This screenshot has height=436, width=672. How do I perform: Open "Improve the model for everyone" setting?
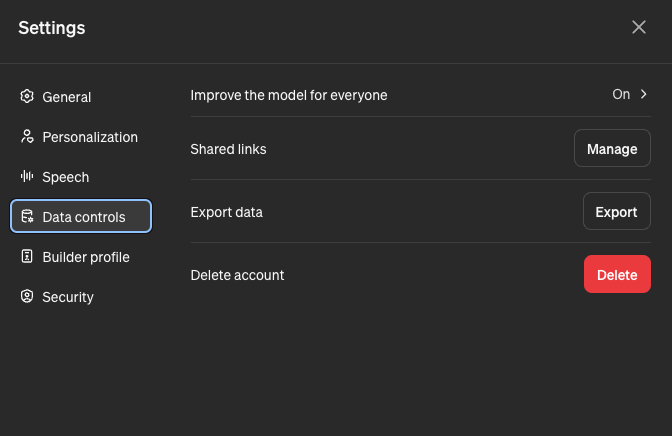(289, 95)
